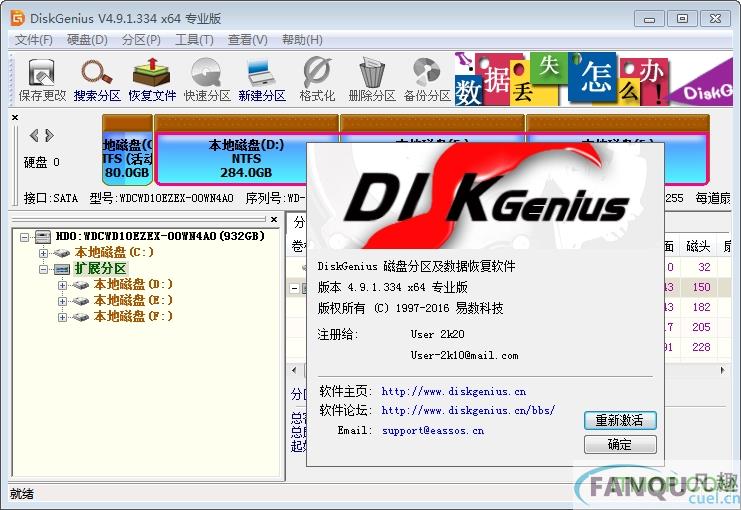Open the 备份分区 backup partition tool
This screenshot has height=510, width=741.
[x=427, y=79]
